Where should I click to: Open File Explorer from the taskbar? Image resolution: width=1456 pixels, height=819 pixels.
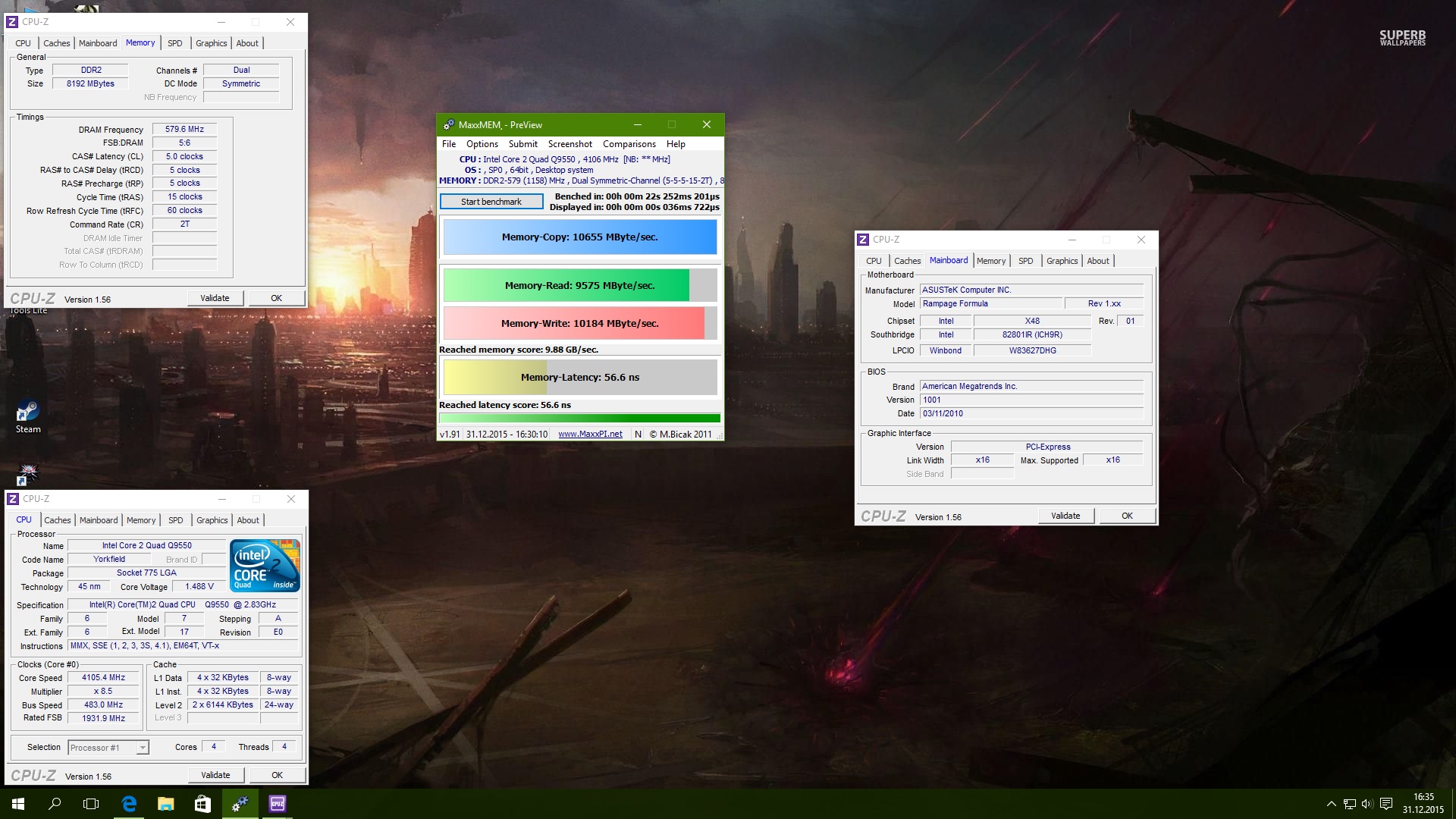coord(165,804)
